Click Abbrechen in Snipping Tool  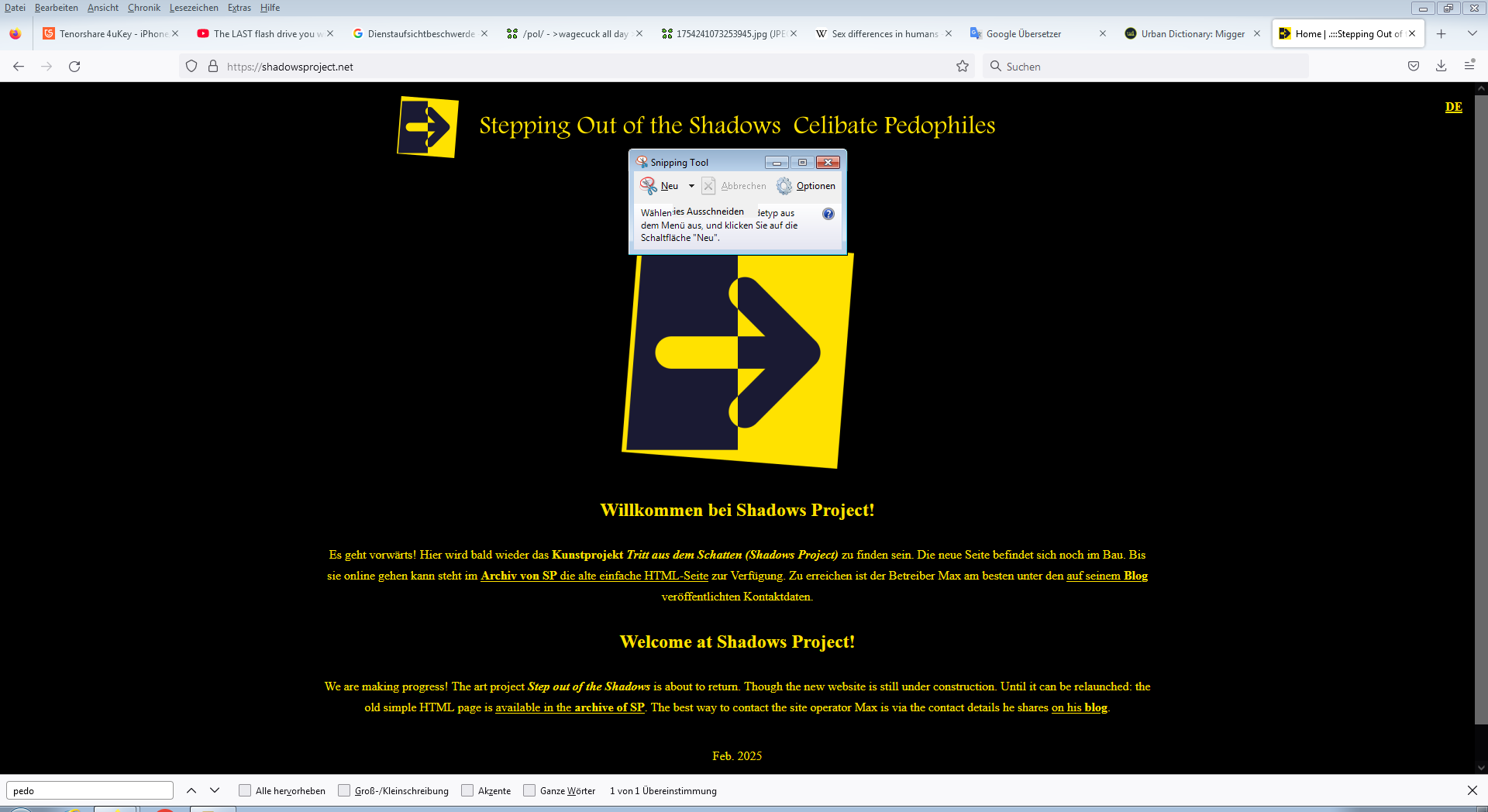coord(734,186)
